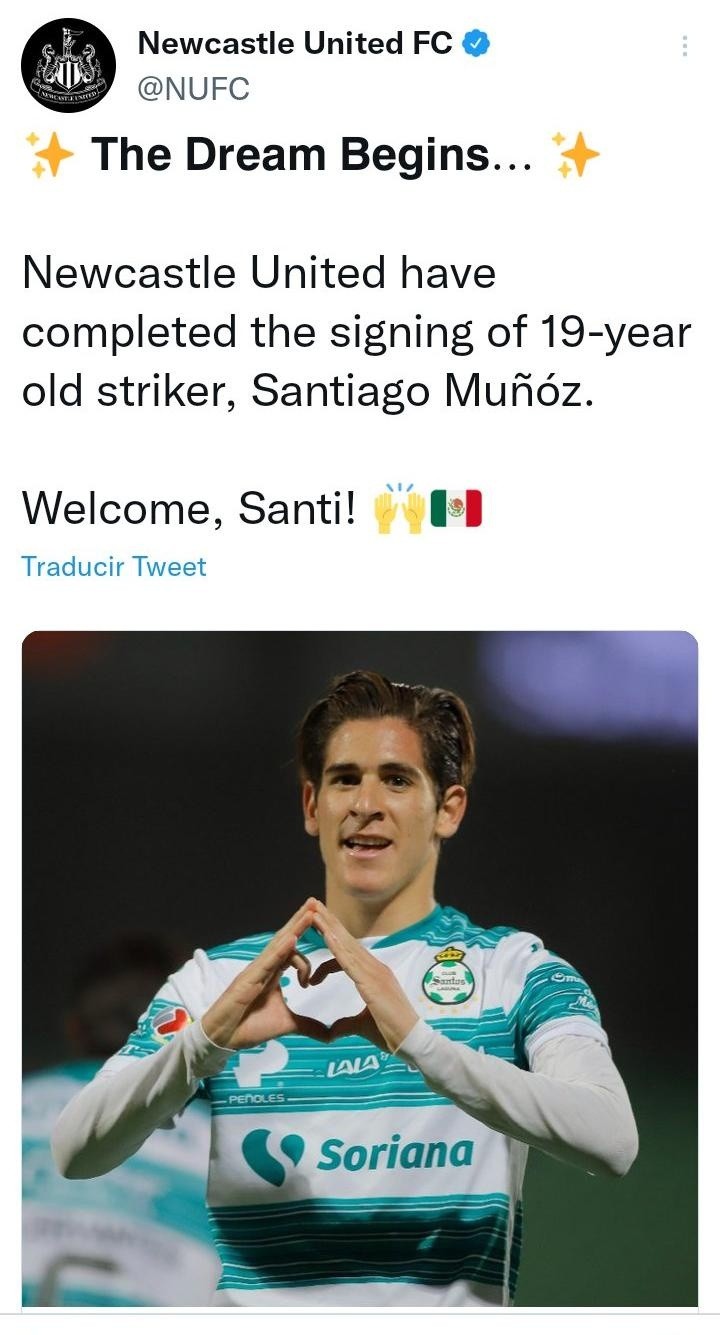This screenshot has width=720, height=1335.
Task: Open the tweet's three-dot more menu
Action: pos(684,46)
